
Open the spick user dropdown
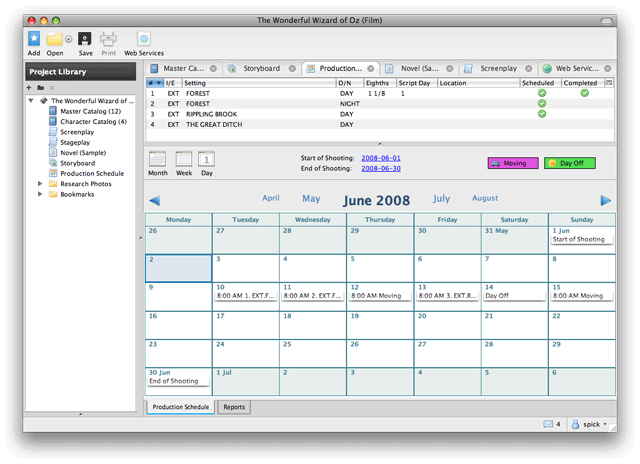[589, 424]
